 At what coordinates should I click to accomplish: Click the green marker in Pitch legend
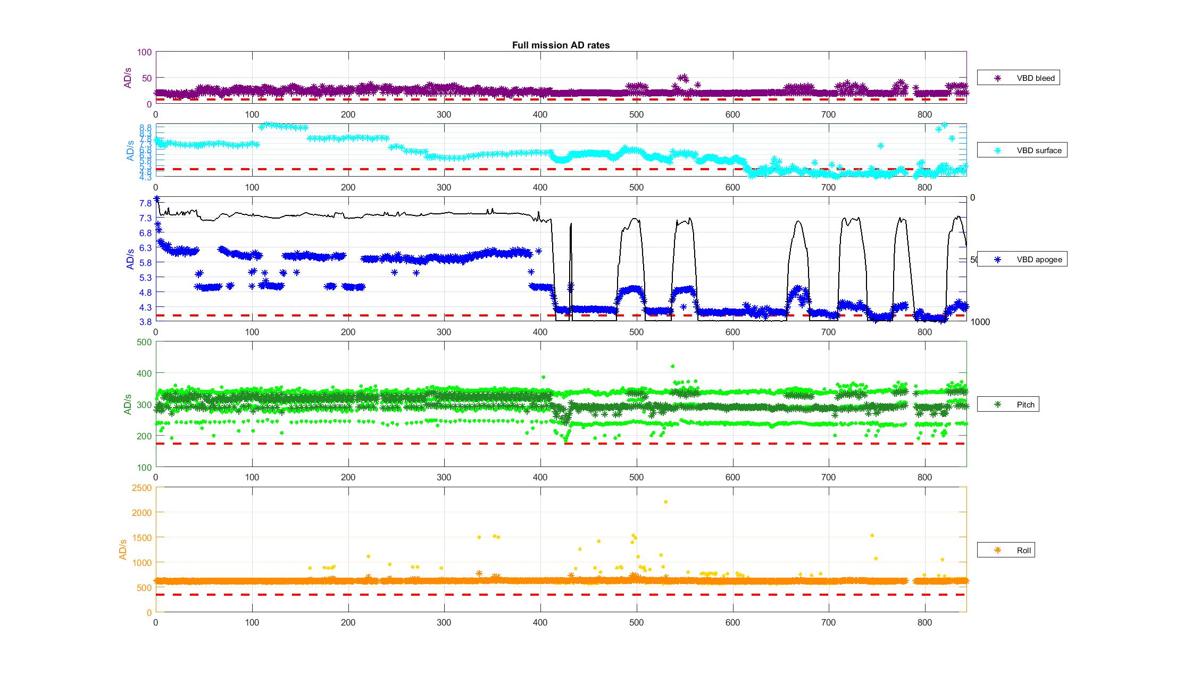pyautogui.click(x=996, y=405)
